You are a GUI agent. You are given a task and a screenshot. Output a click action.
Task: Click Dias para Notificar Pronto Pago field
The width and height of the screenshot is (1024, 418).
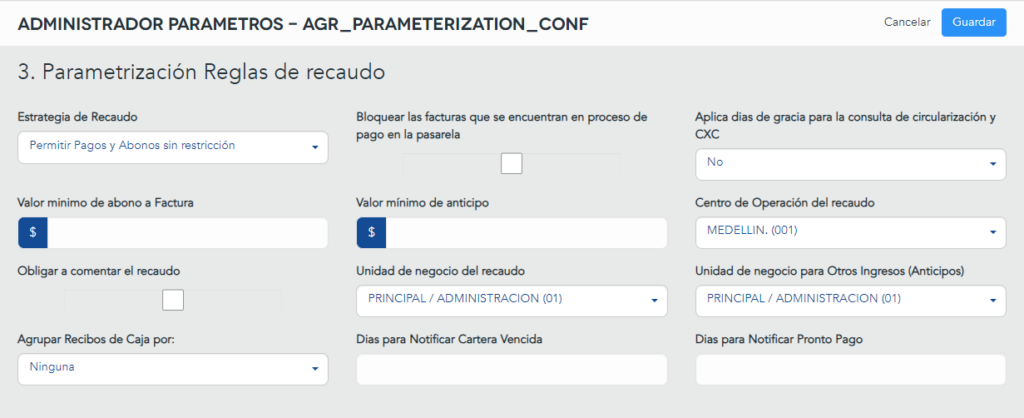tap(851, 370)
